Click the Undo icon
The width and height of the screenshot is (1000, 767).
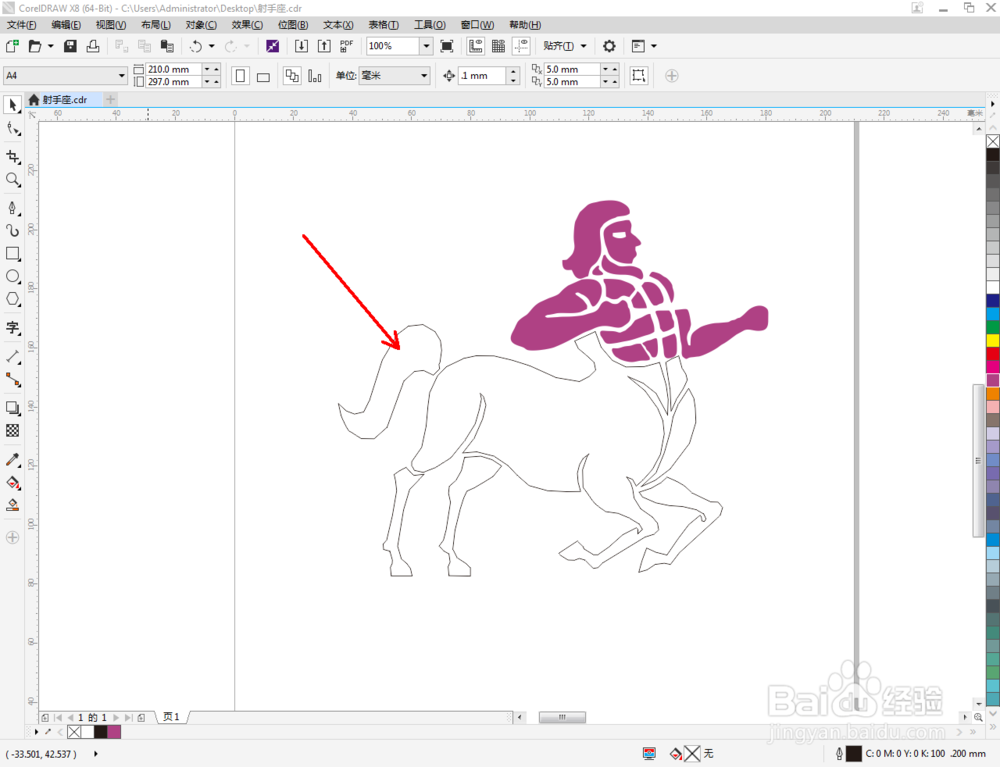196,46
